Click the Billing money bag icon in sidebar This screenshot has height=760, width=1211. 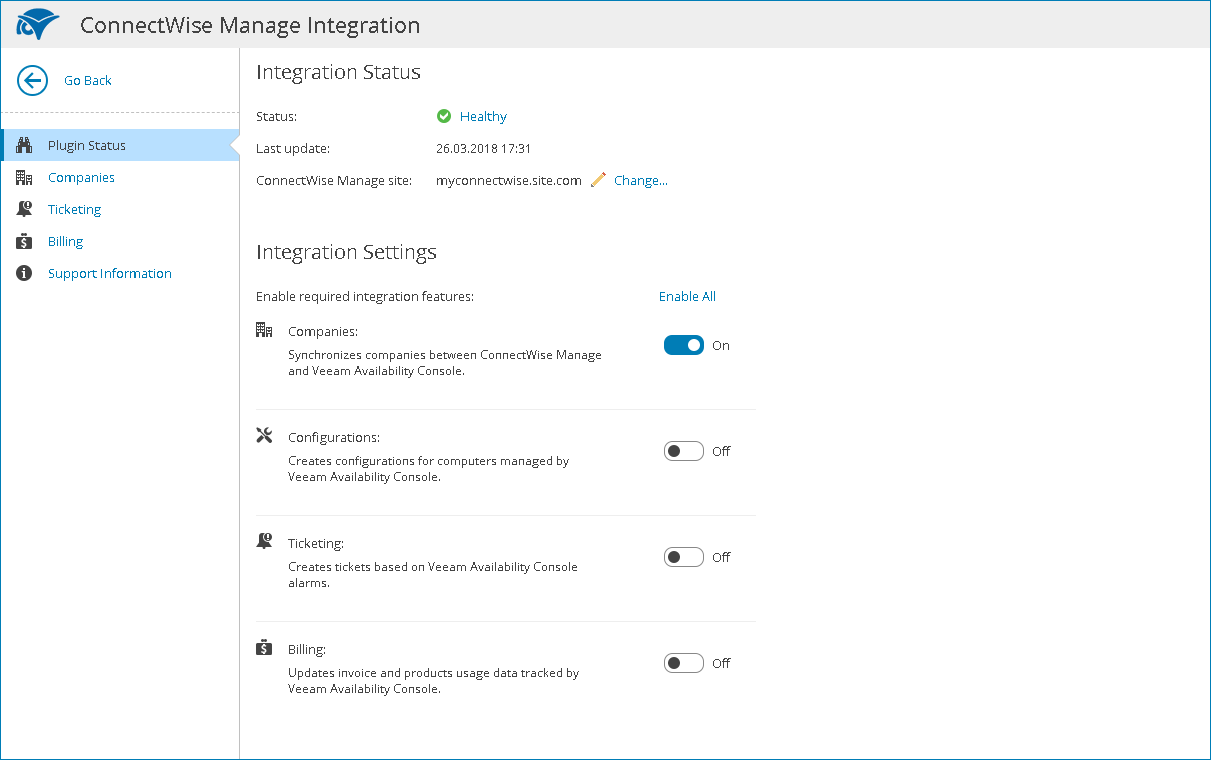click(x=25, y=241)
